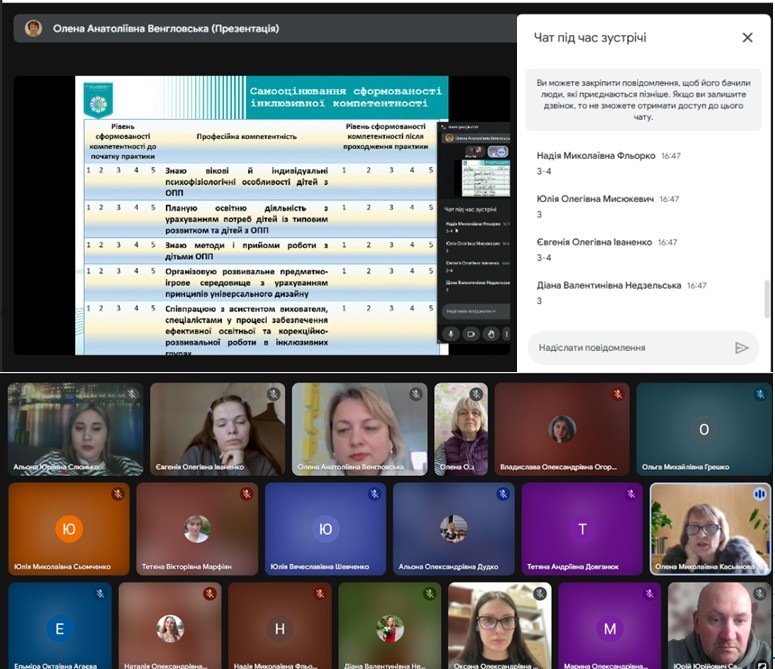Click presenter name Олена Анатоліївна Венгловська (Презентація)

[166, 29]
